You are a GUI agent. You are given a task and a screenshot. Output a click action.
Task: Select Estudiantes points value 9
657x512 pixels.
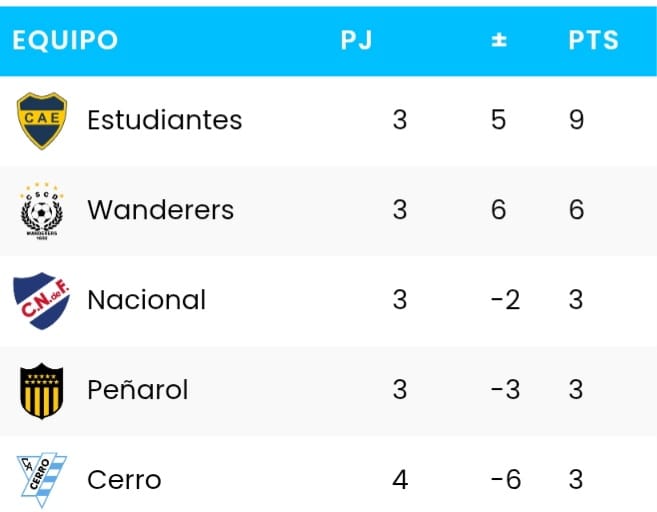tap(576, 120)
